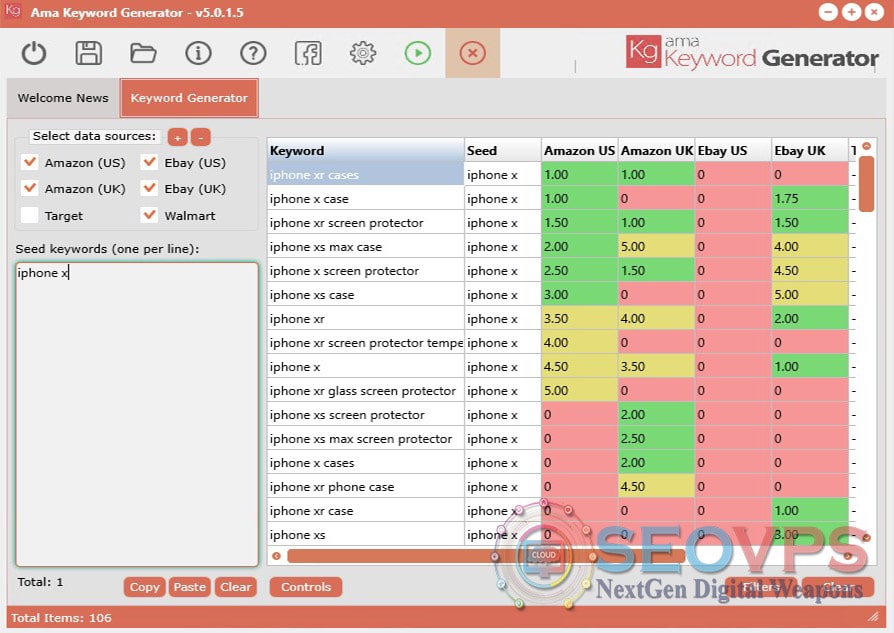Click Ebay UK value 1.75 for iphone x case
894x633 pixels.
point(810,198)
